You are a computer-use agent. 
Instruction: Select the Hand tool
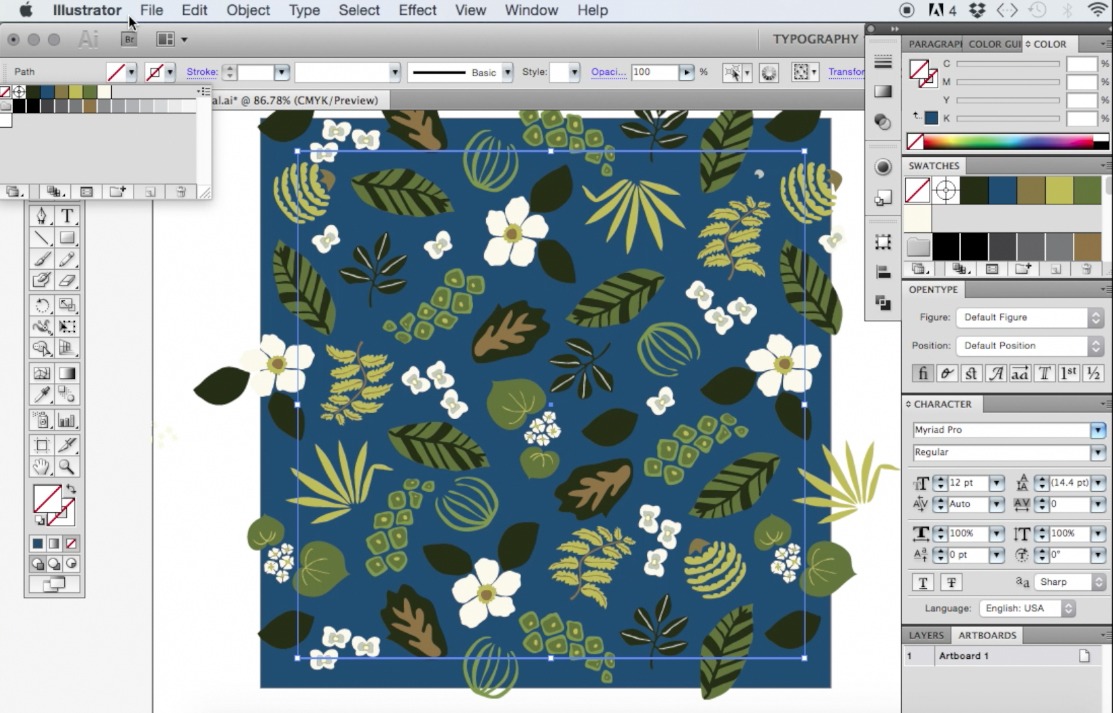(41, 467)
